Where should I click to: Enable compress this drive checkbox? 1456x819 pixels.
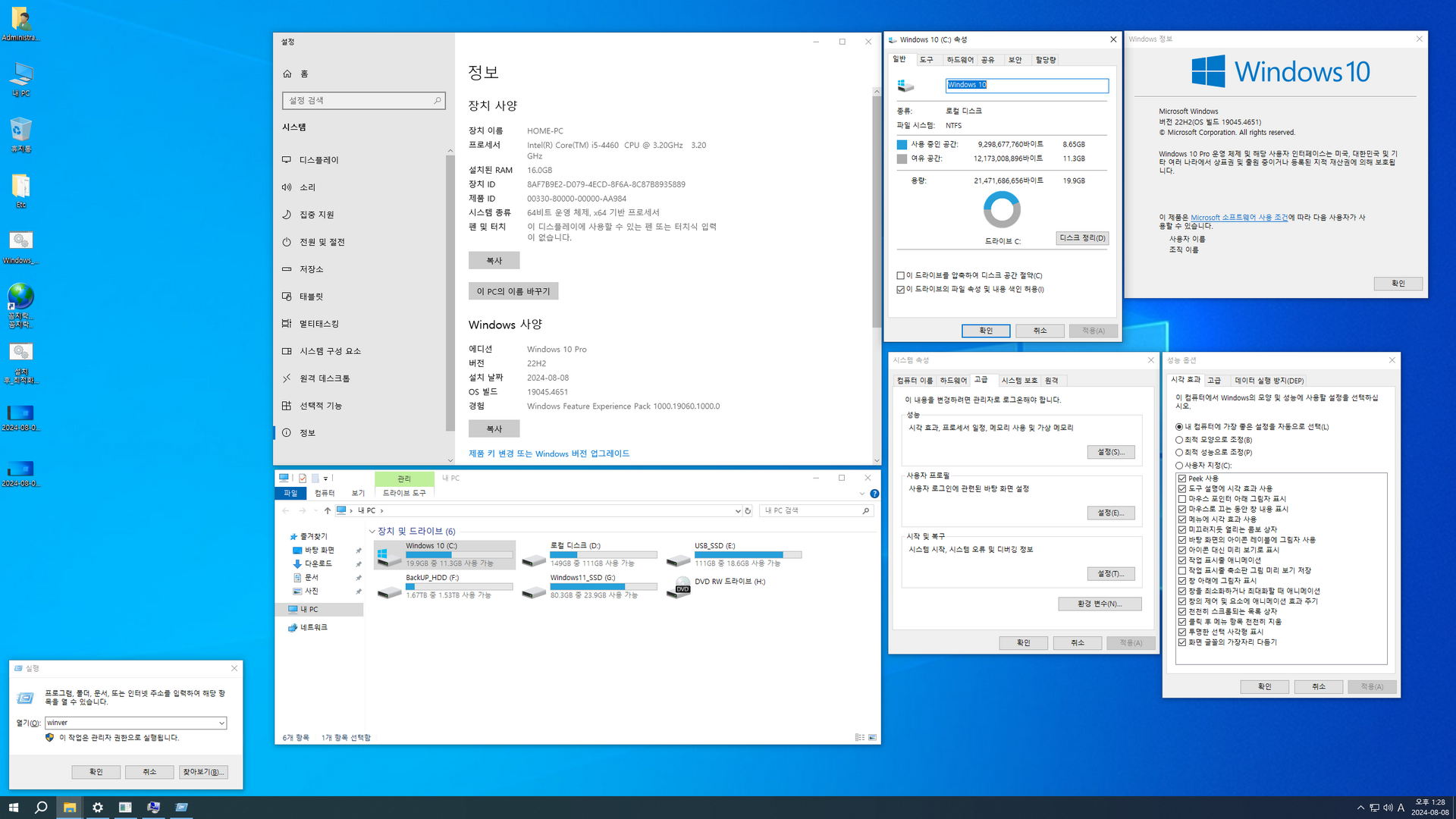(901, 276)
